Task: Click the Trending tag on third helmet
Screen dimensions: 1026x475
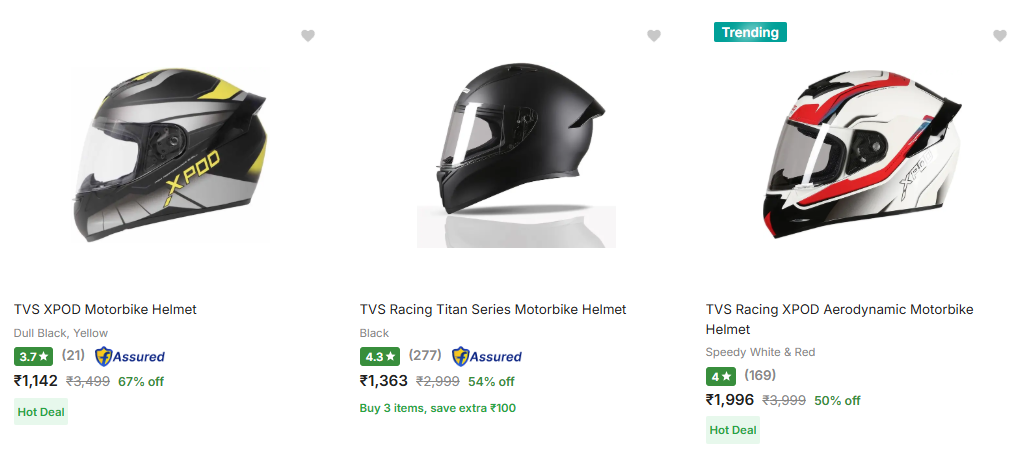Action: 750,32
